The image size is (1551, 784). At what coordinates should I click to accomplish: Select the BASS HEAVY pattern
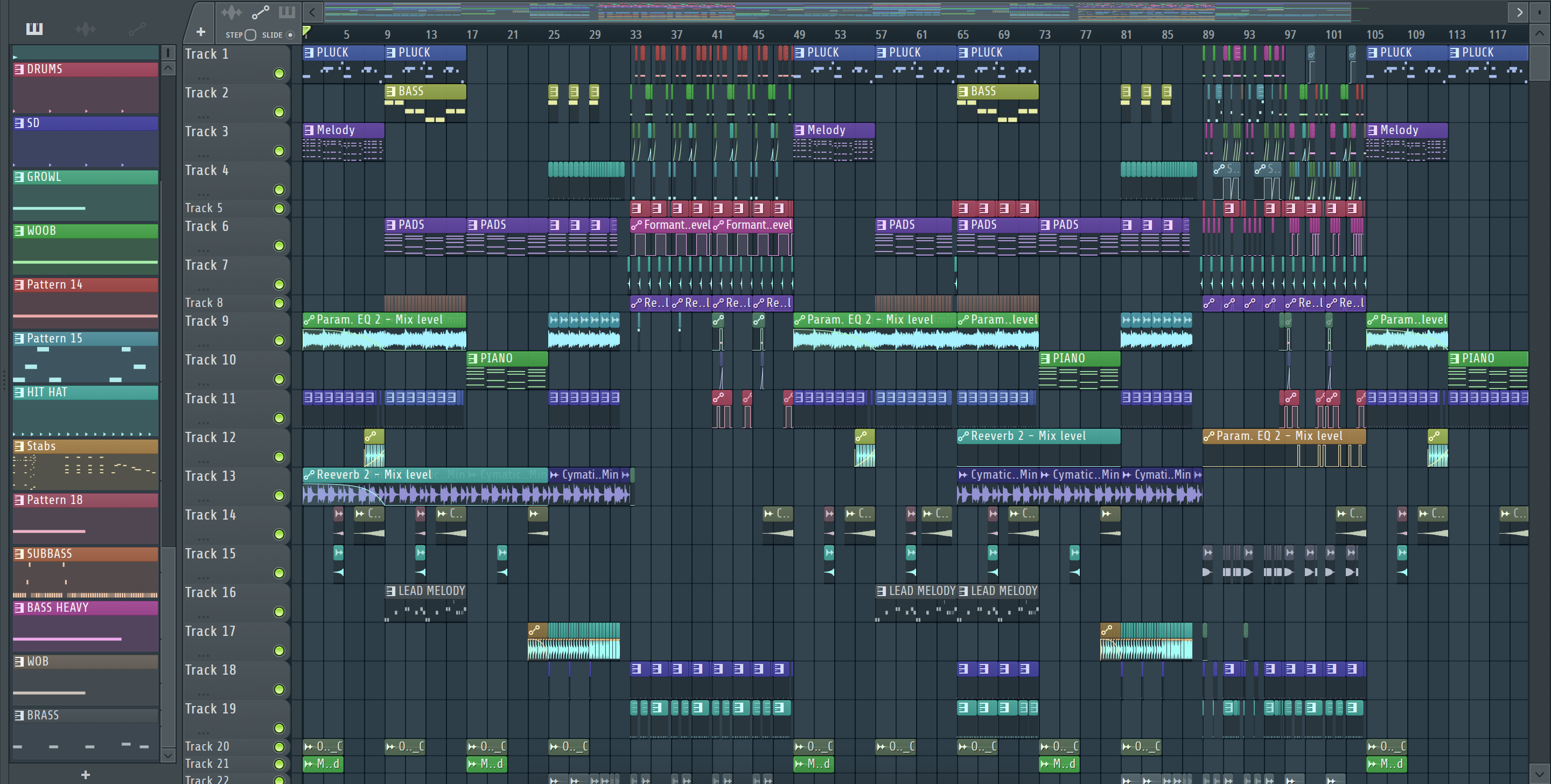point(86,626)
